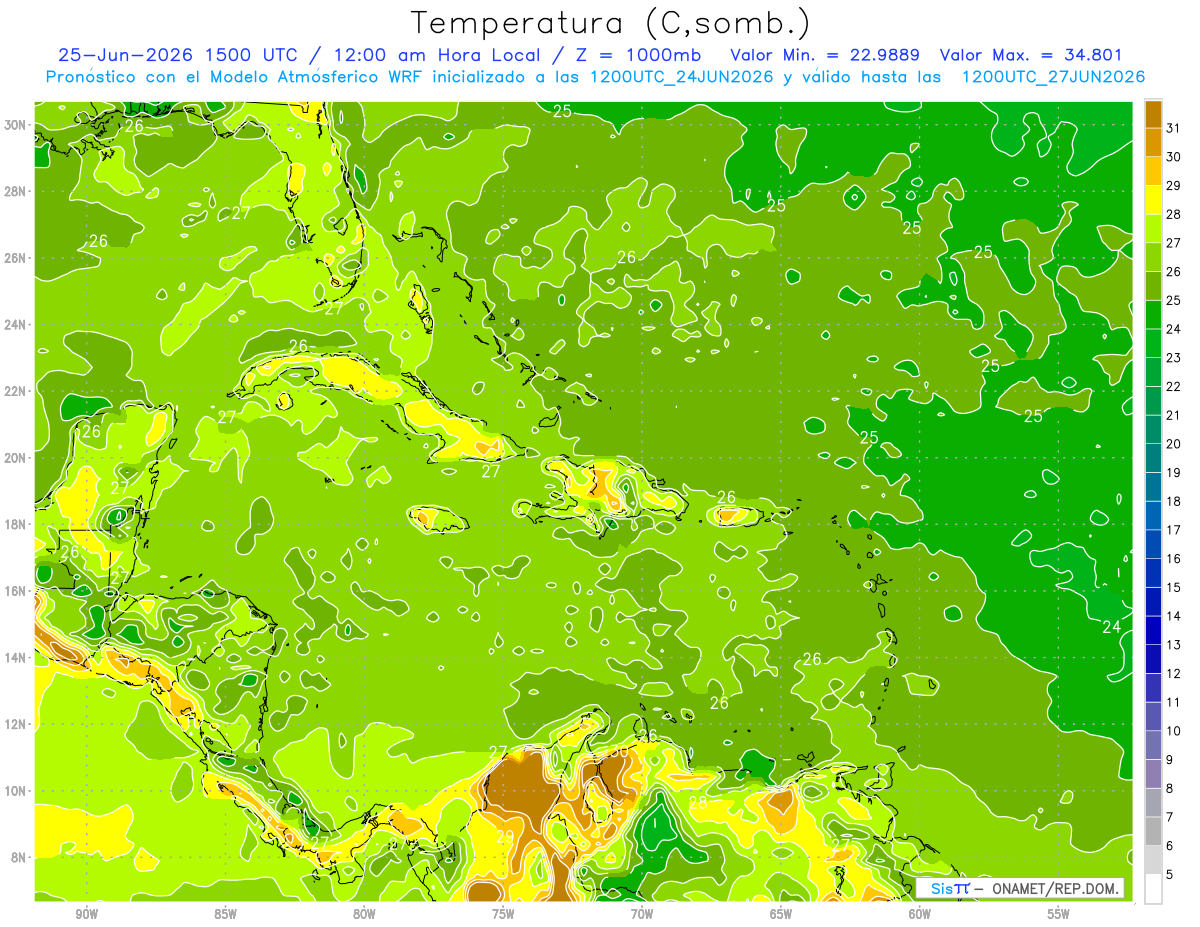
Task: Click the color scale label 18
Action: pyautogui.click(x=1174, y=501)
